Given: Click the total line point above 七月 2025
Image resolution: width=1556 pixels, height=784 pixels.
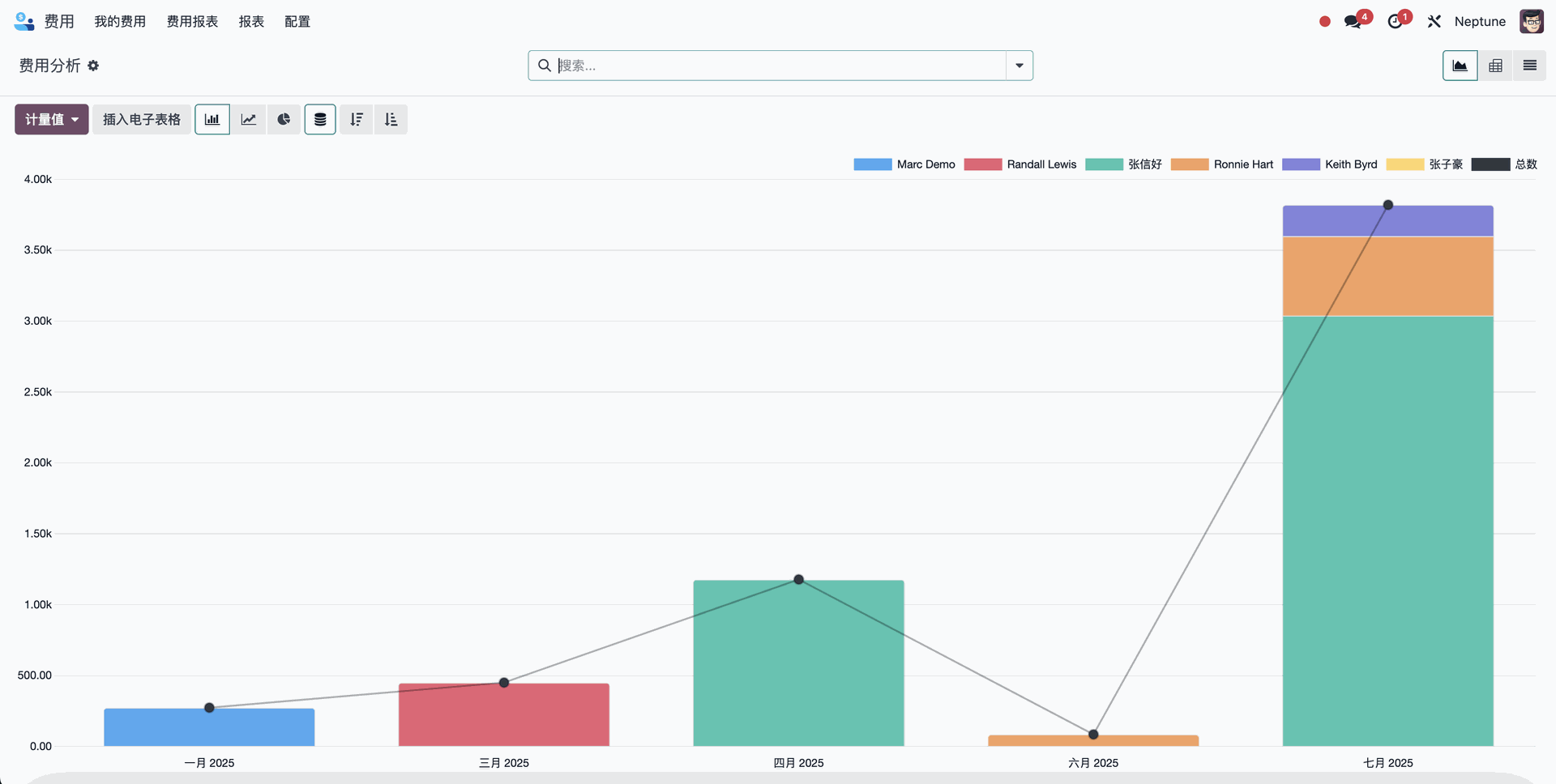Looking at the screenshot, I should 1388,205.
